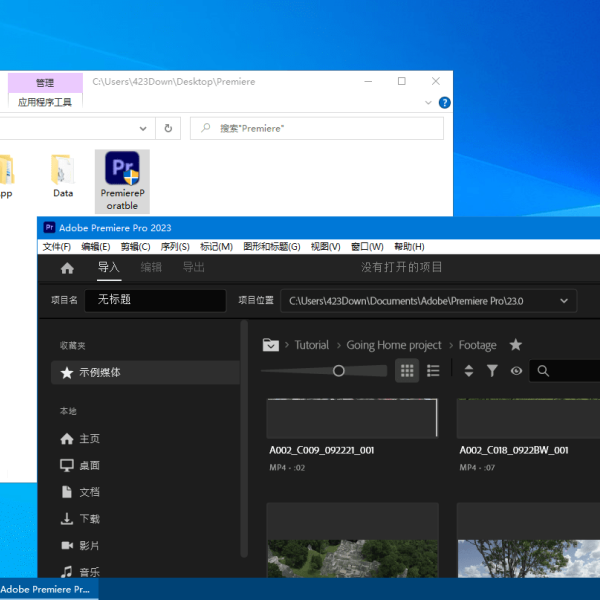600x600 pixels.
Task: Switch to the 导入 tab
Action: coord(109,267)
